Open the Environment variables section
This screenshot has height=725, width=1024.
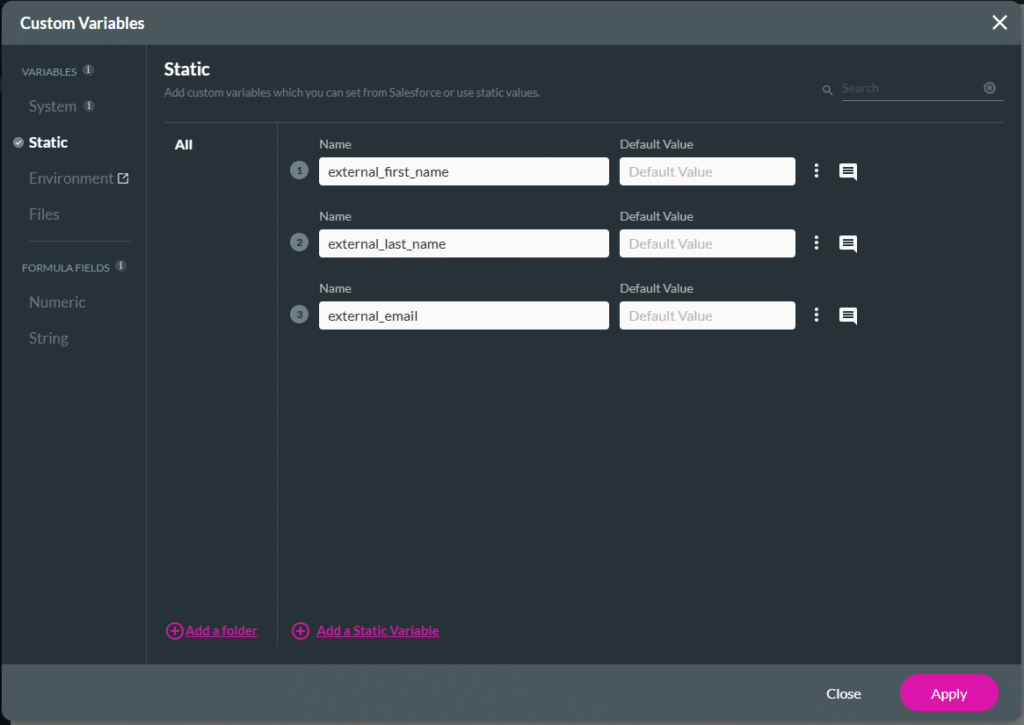click(x=72, y=179)
